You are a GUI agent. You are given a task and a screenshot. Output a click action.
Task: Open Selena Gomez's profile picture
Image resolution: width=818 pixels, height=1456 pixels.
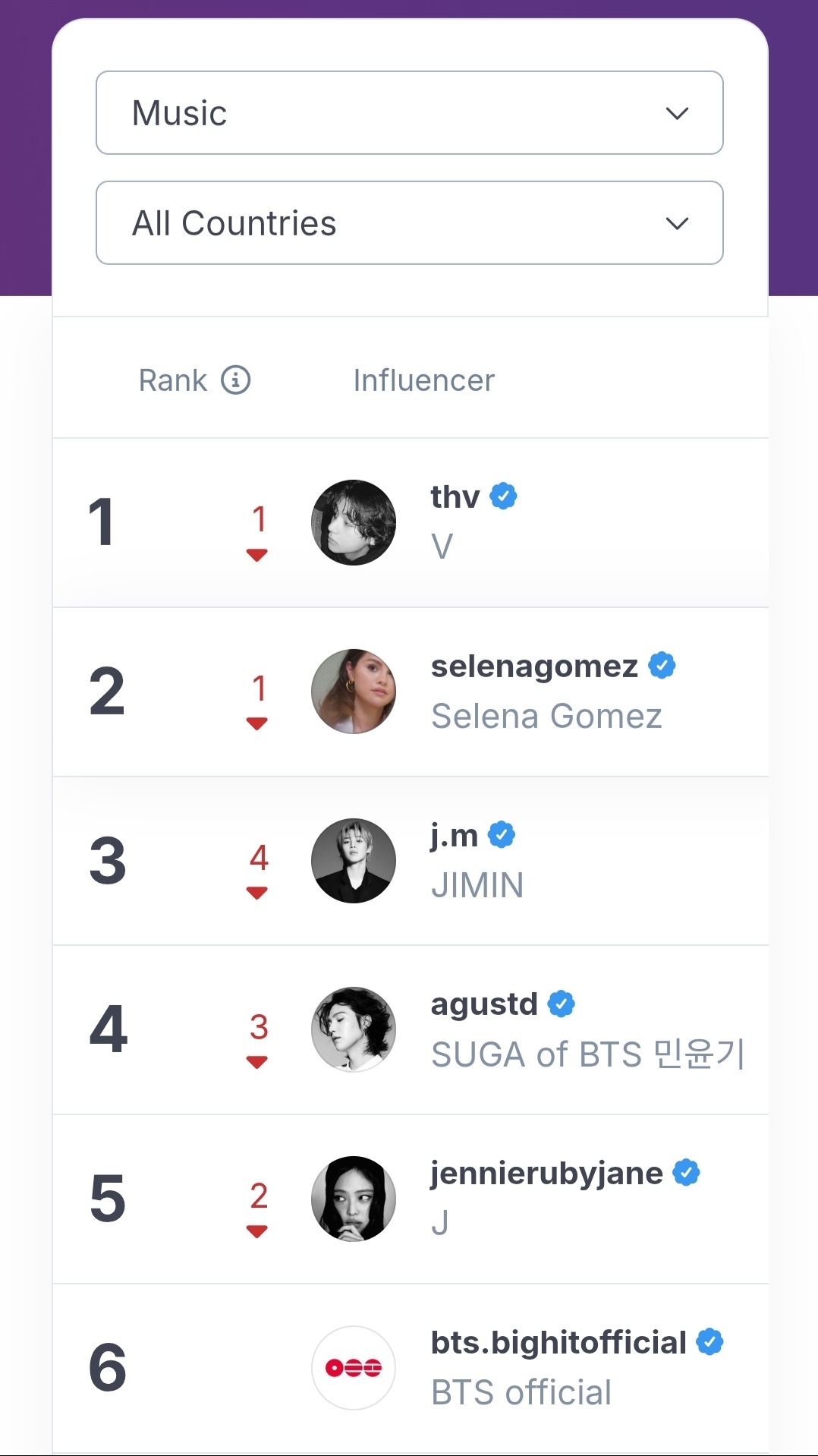click(x=354, y=692)
